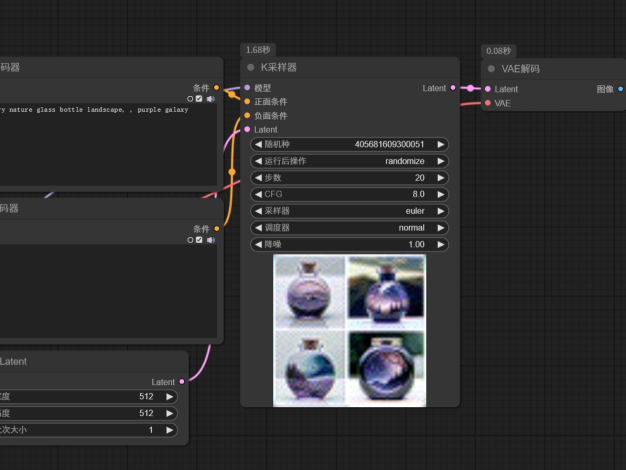Increase 步数 with right arrow
This screenshot has width=626, height=470.
click(x=441, y=178)
